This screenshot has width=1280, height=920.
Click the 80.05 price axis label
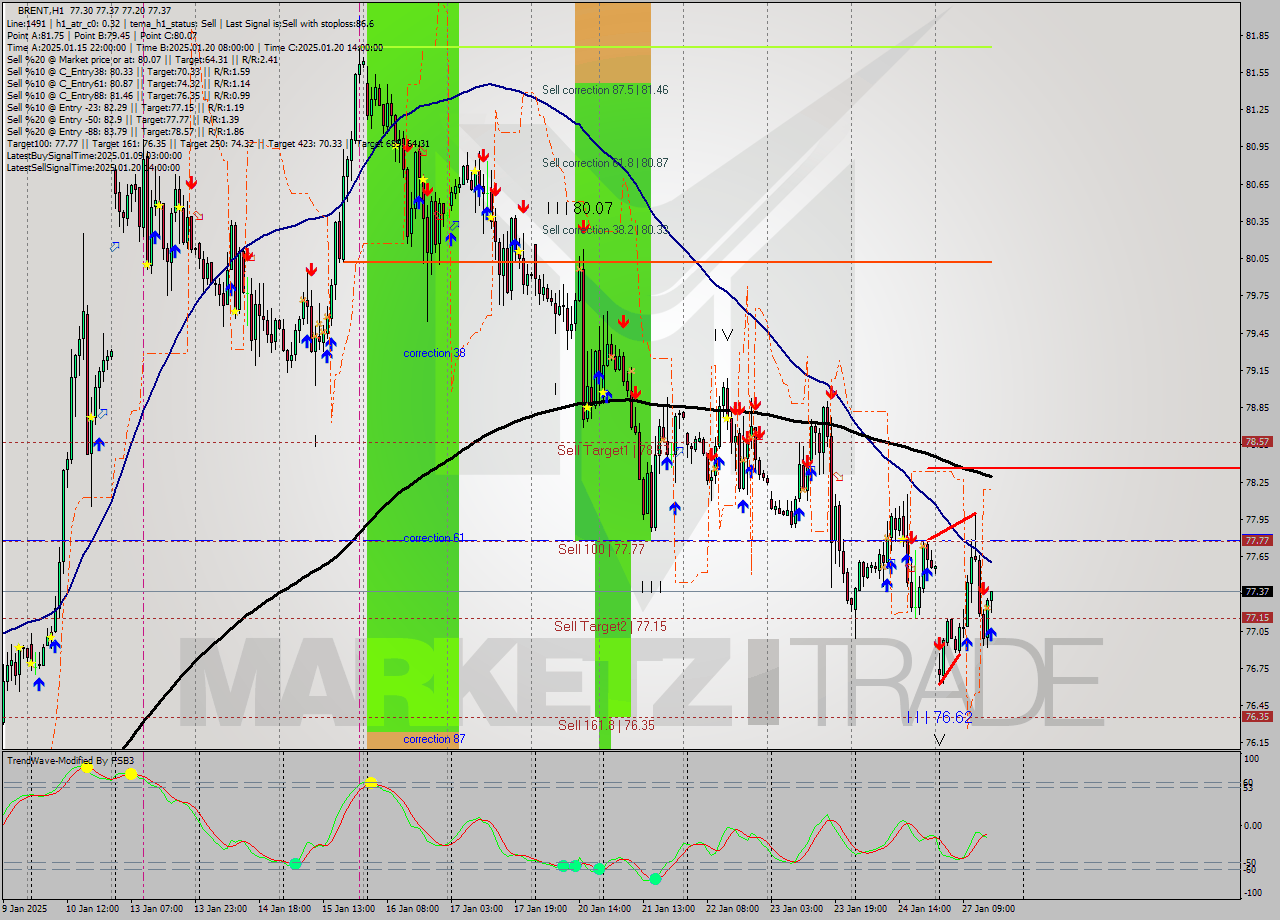[x=1257, y=259]
